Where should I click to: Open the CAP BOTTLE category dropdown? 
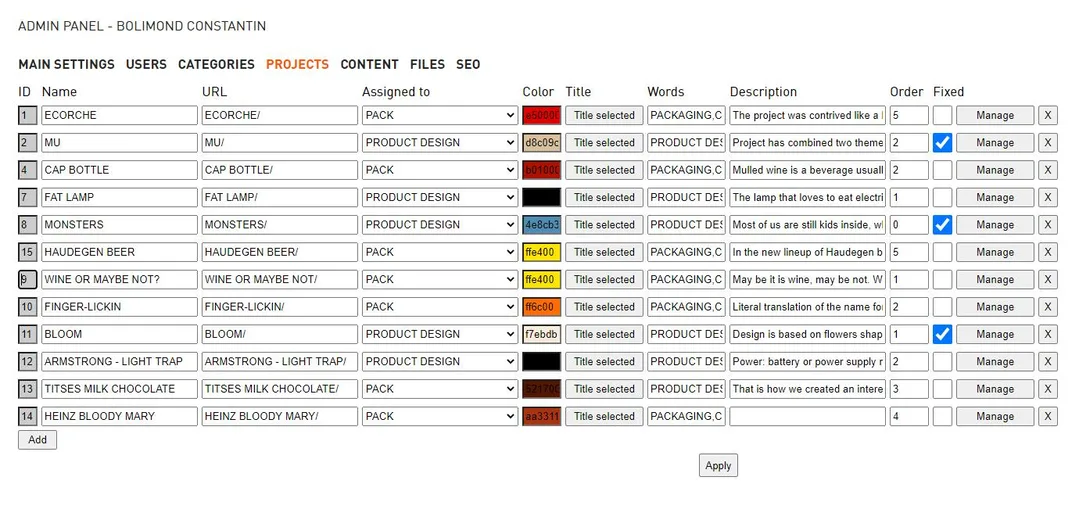[x=440, y=170]
